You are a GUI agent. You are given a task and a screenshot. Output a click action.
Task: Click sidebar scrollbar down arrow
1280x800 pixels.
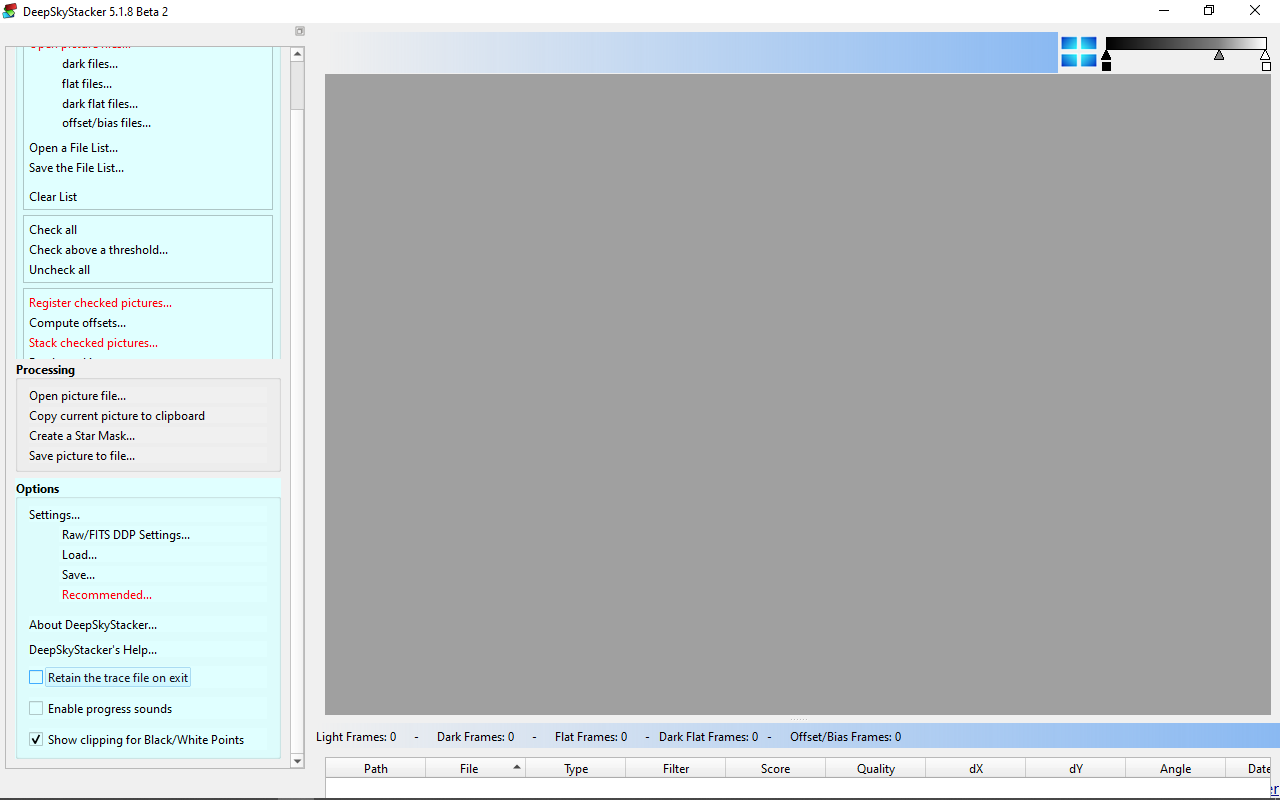(x=297, y=761)
